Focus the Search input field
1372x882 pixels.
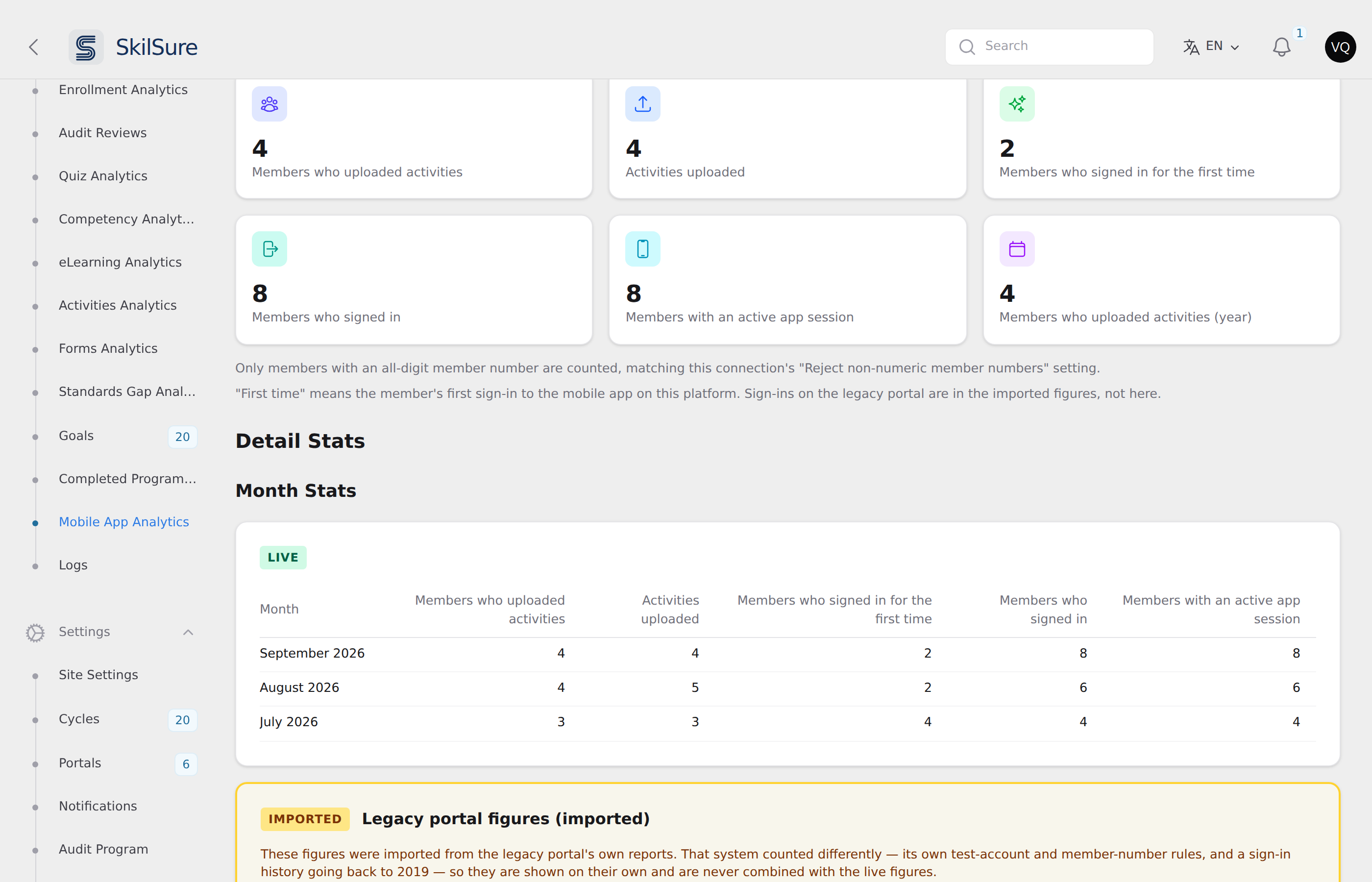pos(1049,47)
